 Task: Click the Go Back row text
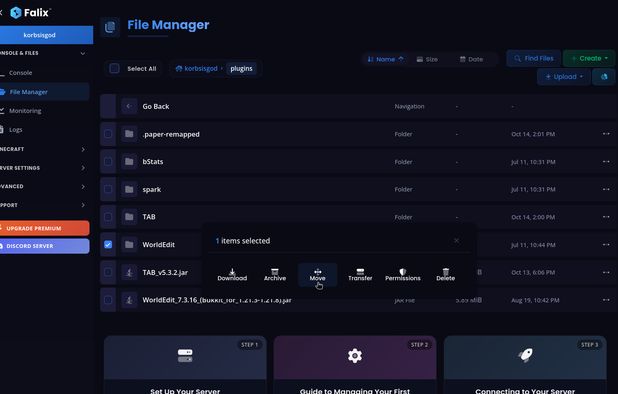tap(156, 106)
